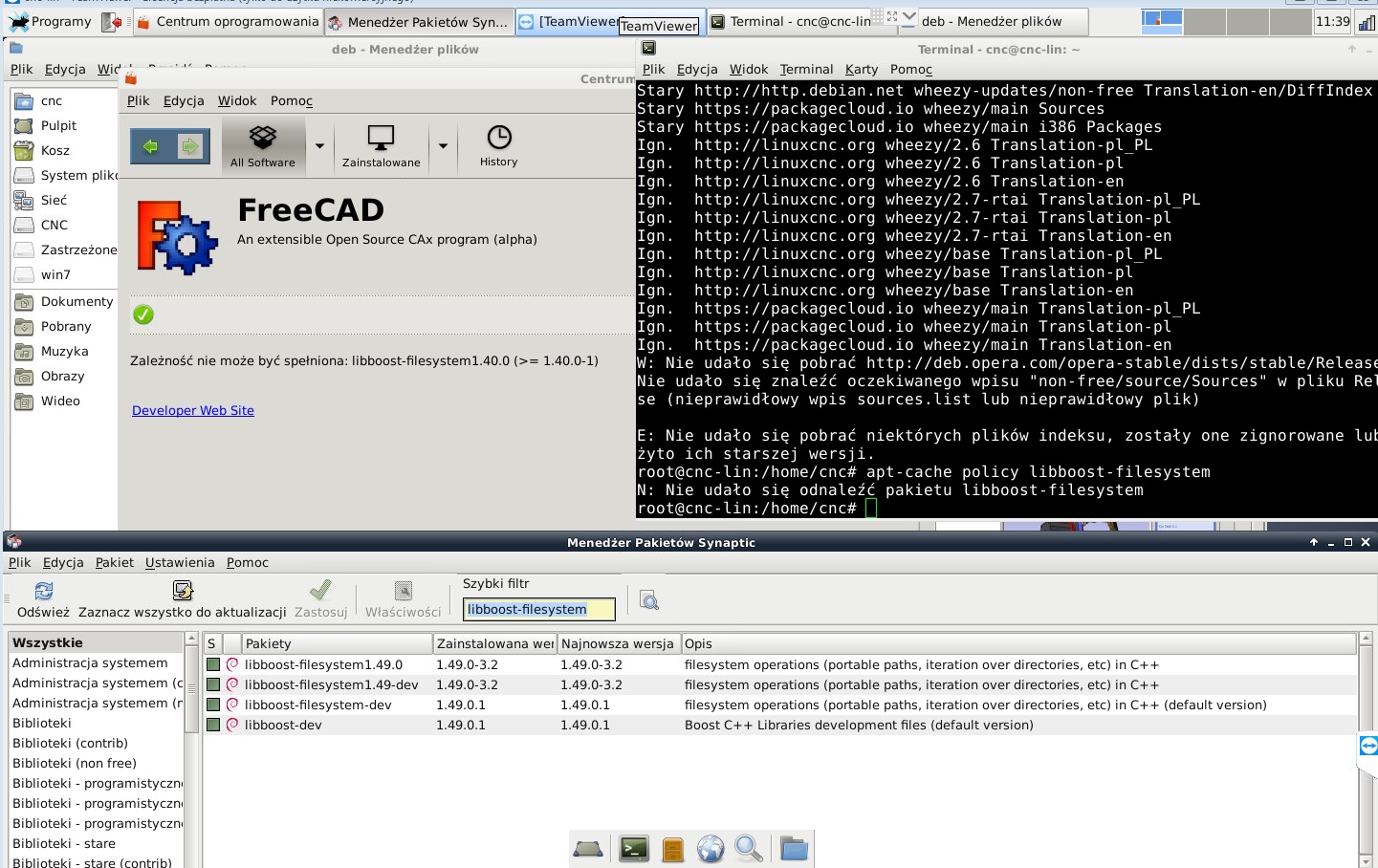Open the file cabinet dock icon
Screen dimensions: 1378x868
click(x=672, y=849)
